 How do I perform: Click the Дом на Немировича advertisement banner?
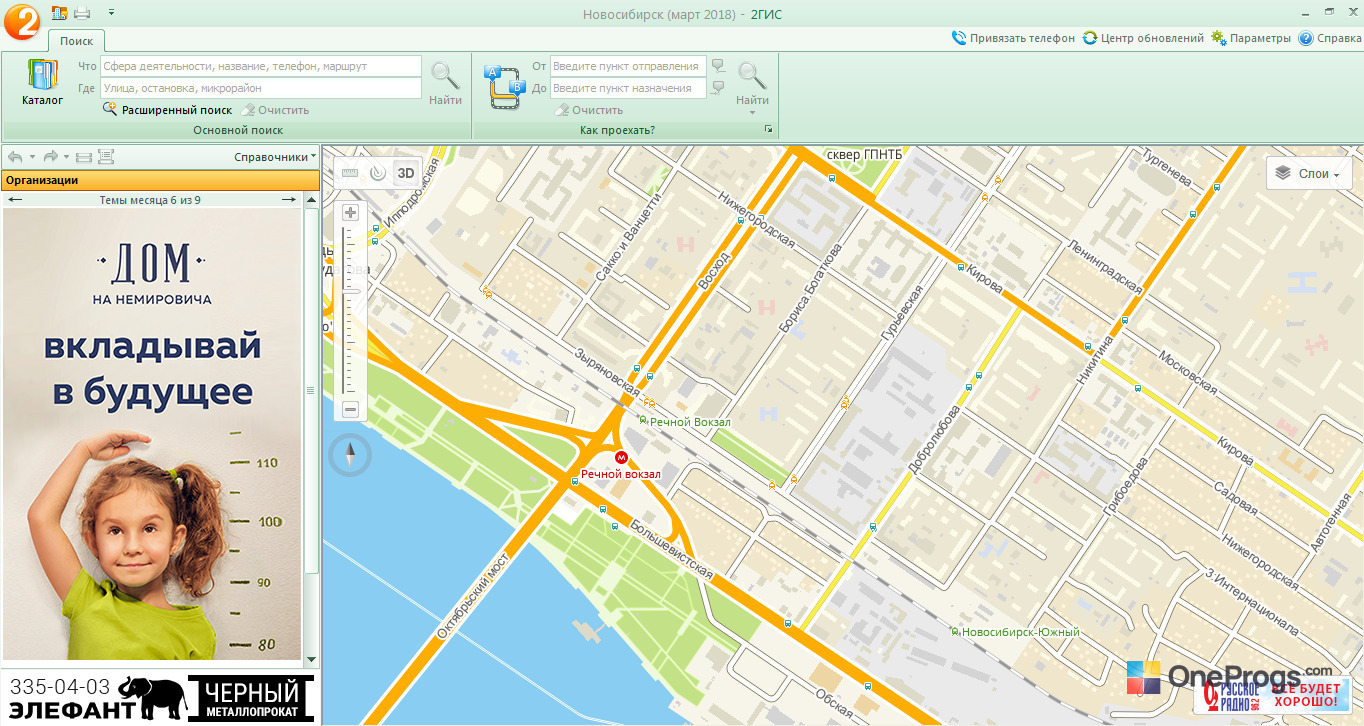151,434
